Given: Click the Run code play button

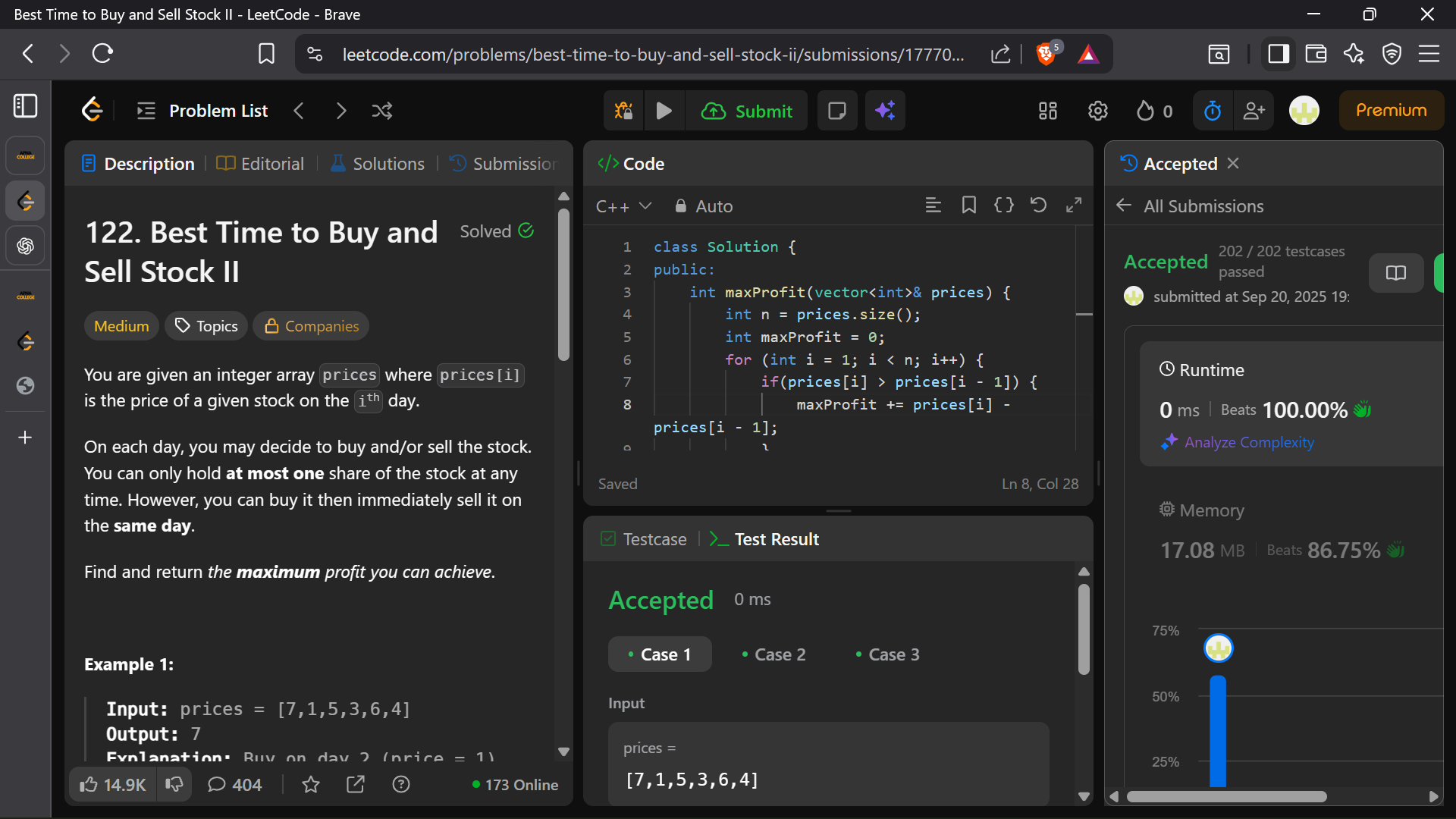Looking at the screenshot, I should click(664, 111).
